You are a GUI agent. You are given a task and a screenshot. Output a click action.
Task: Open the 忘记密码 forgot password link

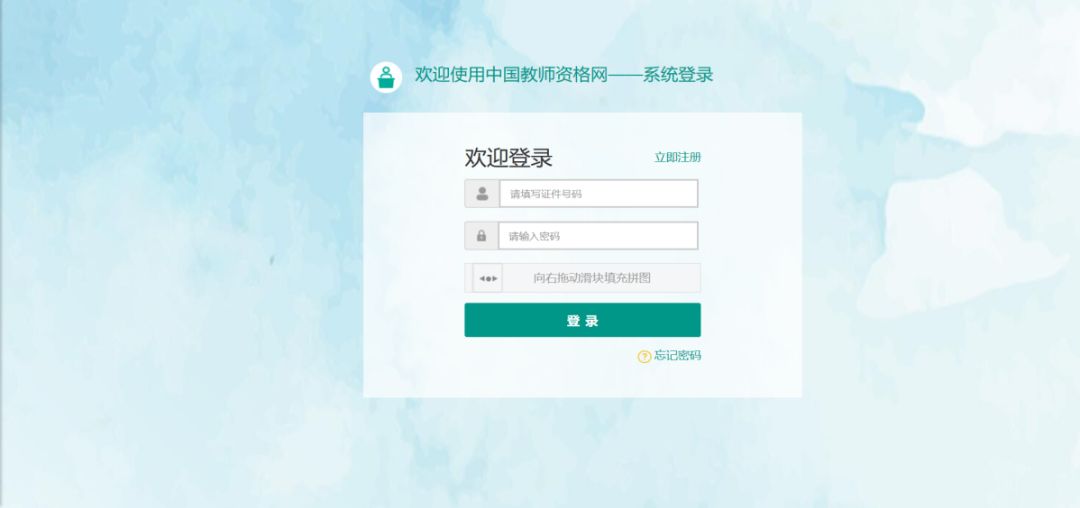point(677,355)
